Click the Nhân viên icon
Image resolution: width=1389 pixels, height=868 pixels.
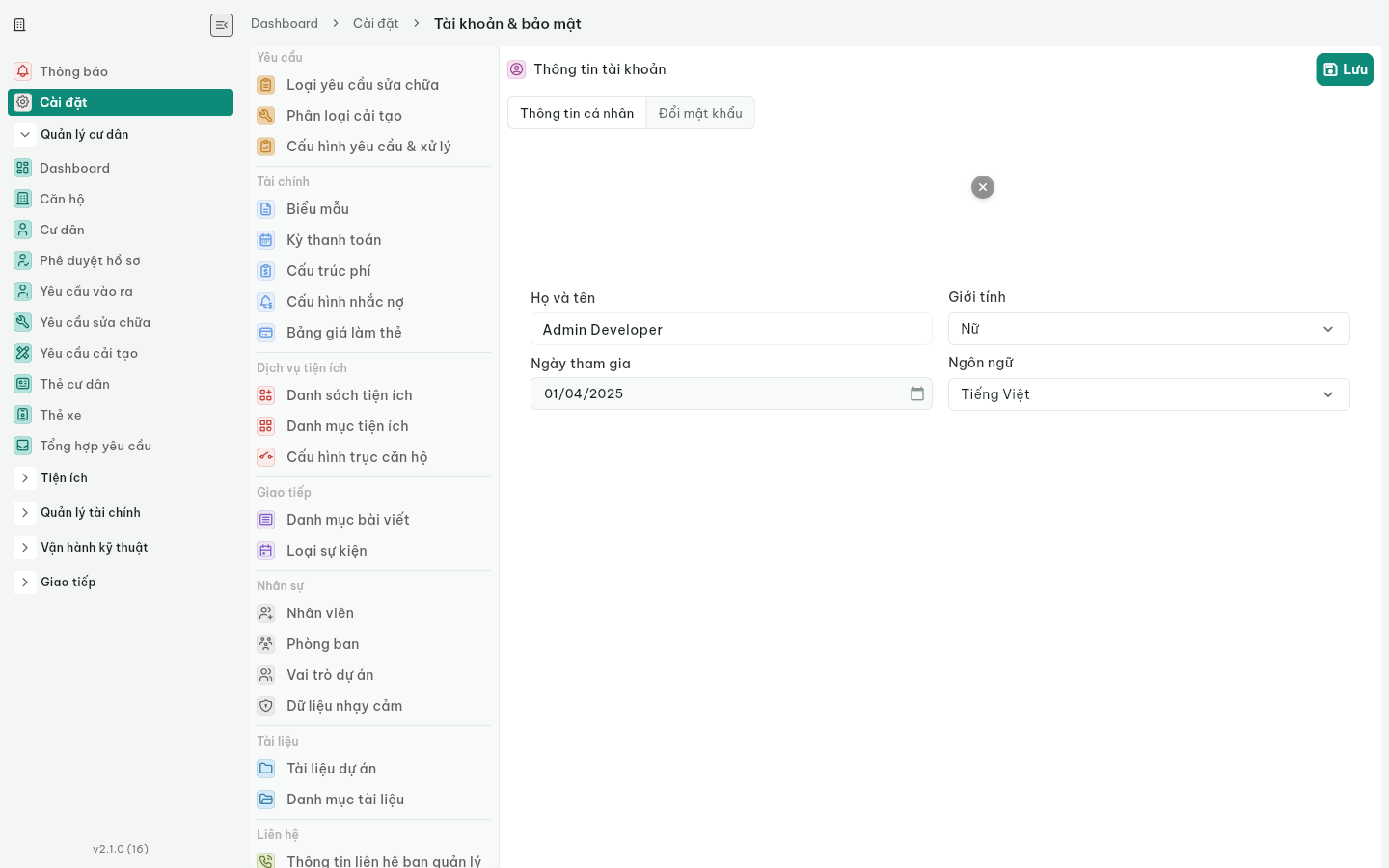point(266,613)
